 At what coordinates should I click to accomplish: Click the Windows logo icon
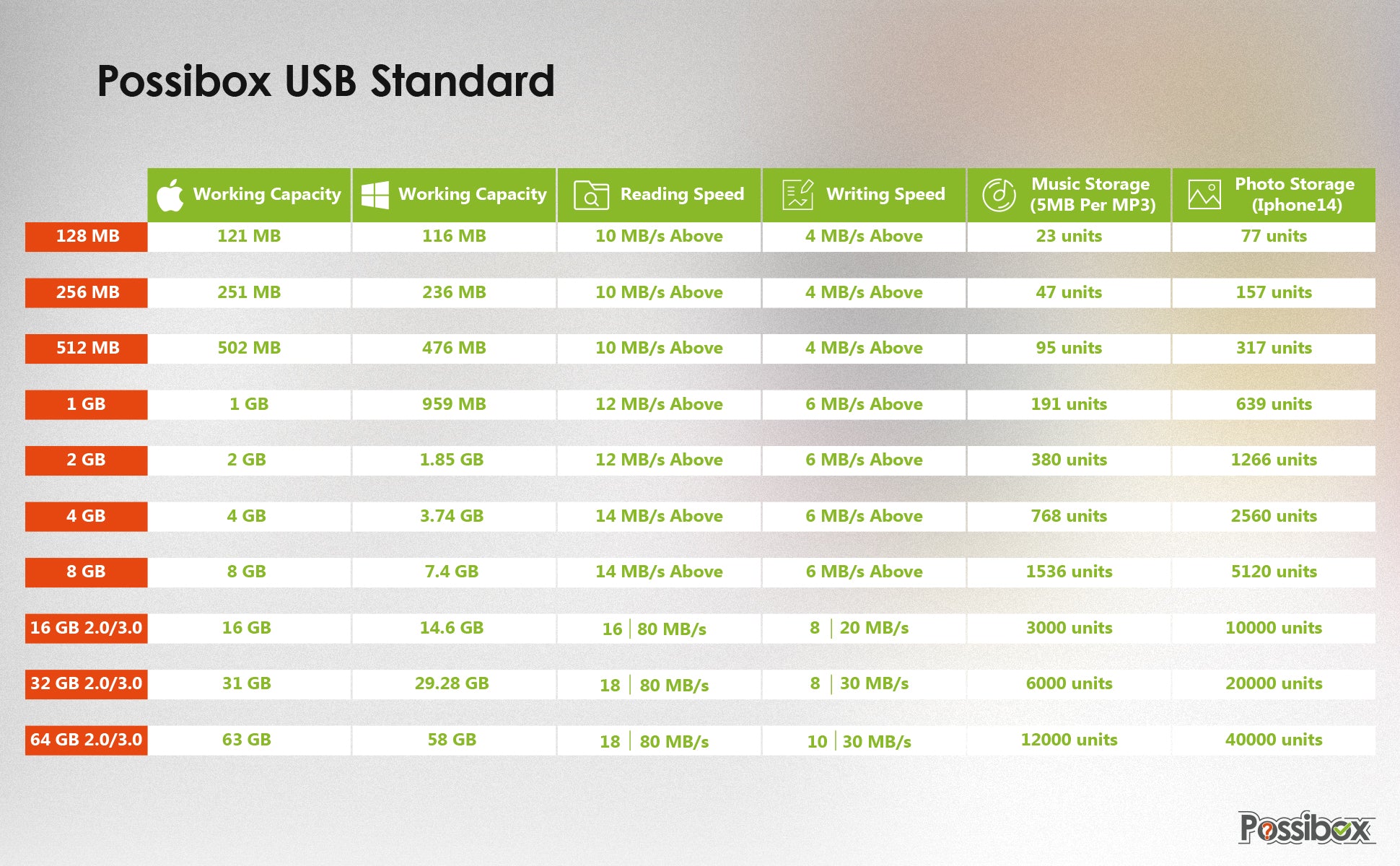pos(375,195)
